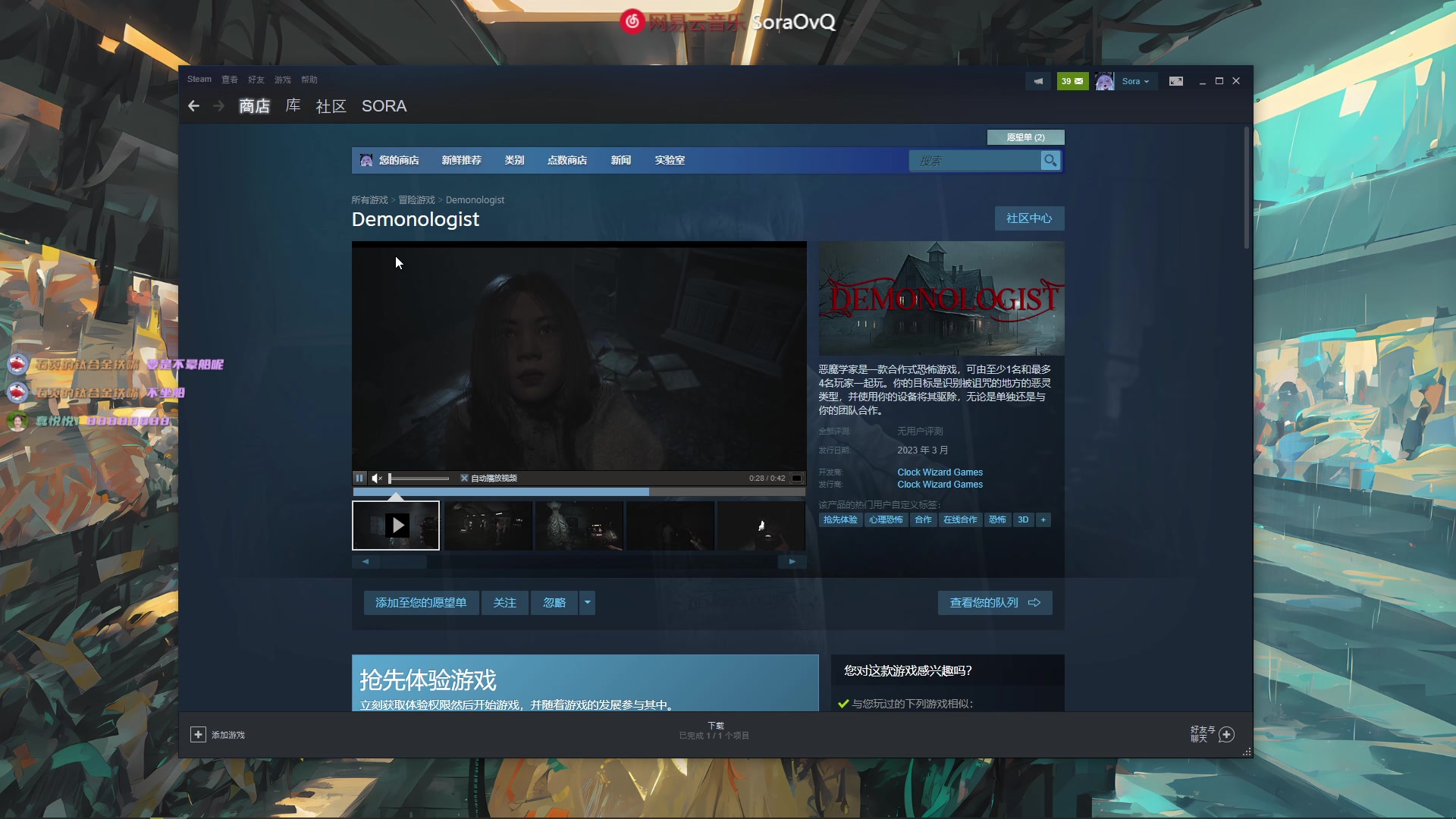The image size is (1456, 819).
Task: Adjust the video volume slider
Action: click(419, 478)
